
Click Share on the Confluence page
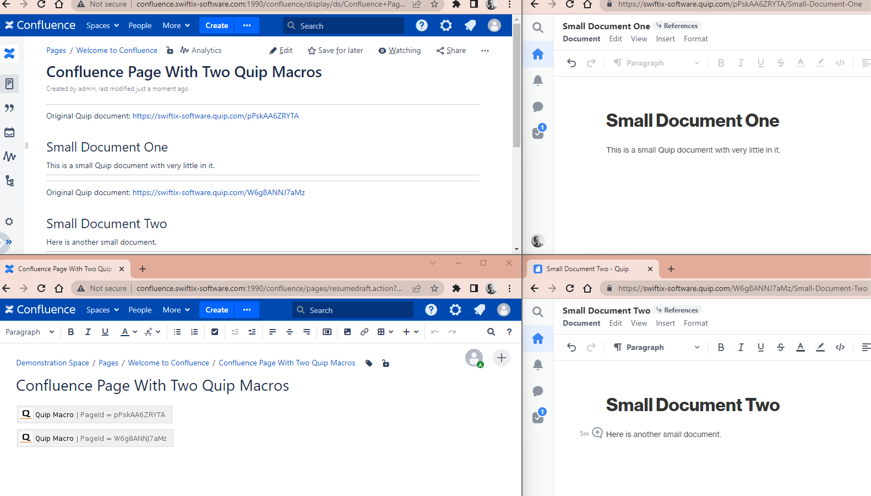[x=451, y=50]
